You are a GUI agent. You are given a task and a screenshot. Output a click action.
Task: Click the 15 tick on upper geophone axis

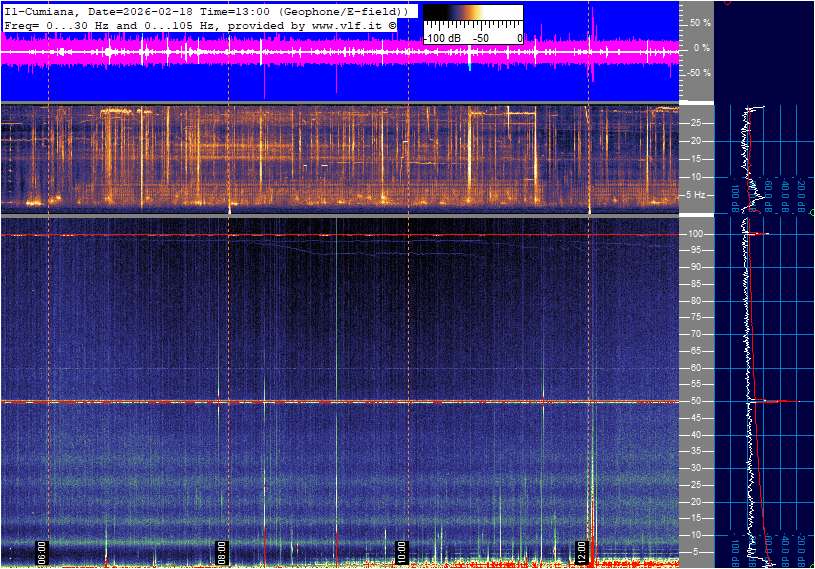tap(696, 159)
